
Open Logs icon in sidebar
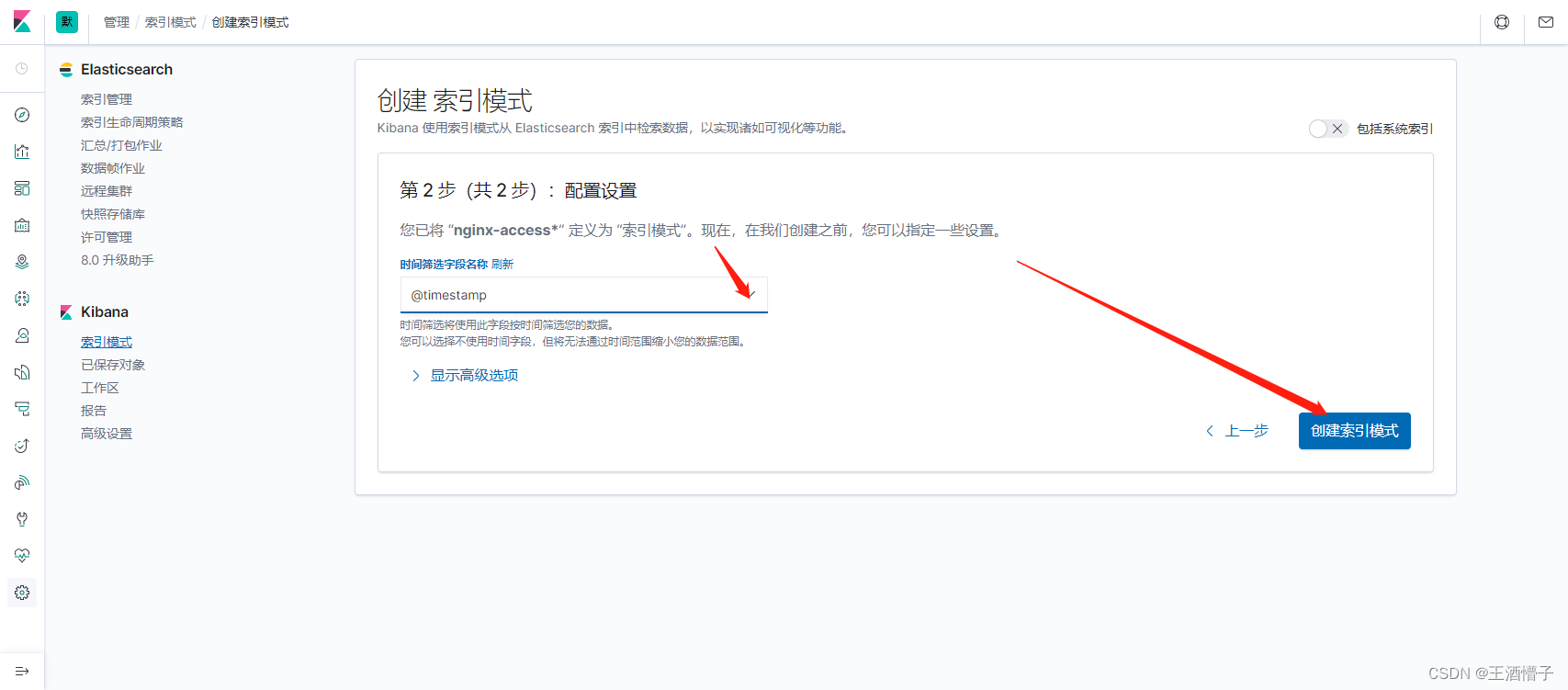22,372
